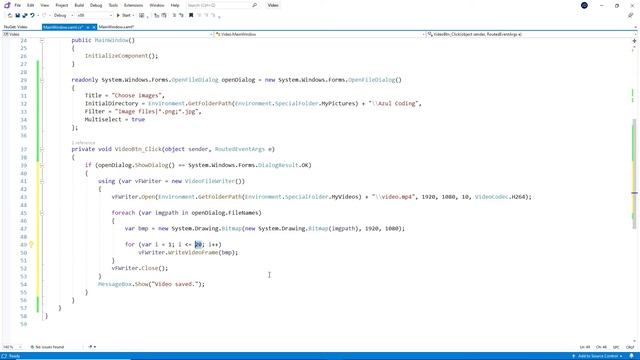
Task: Click the pin icon on MainWindow.xaml.cs tab
Action: (88, 27)
